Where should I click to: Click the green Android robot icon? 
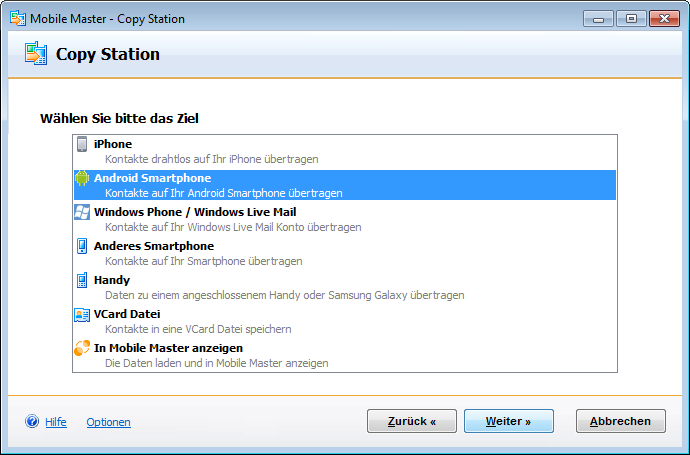[82, 178]
